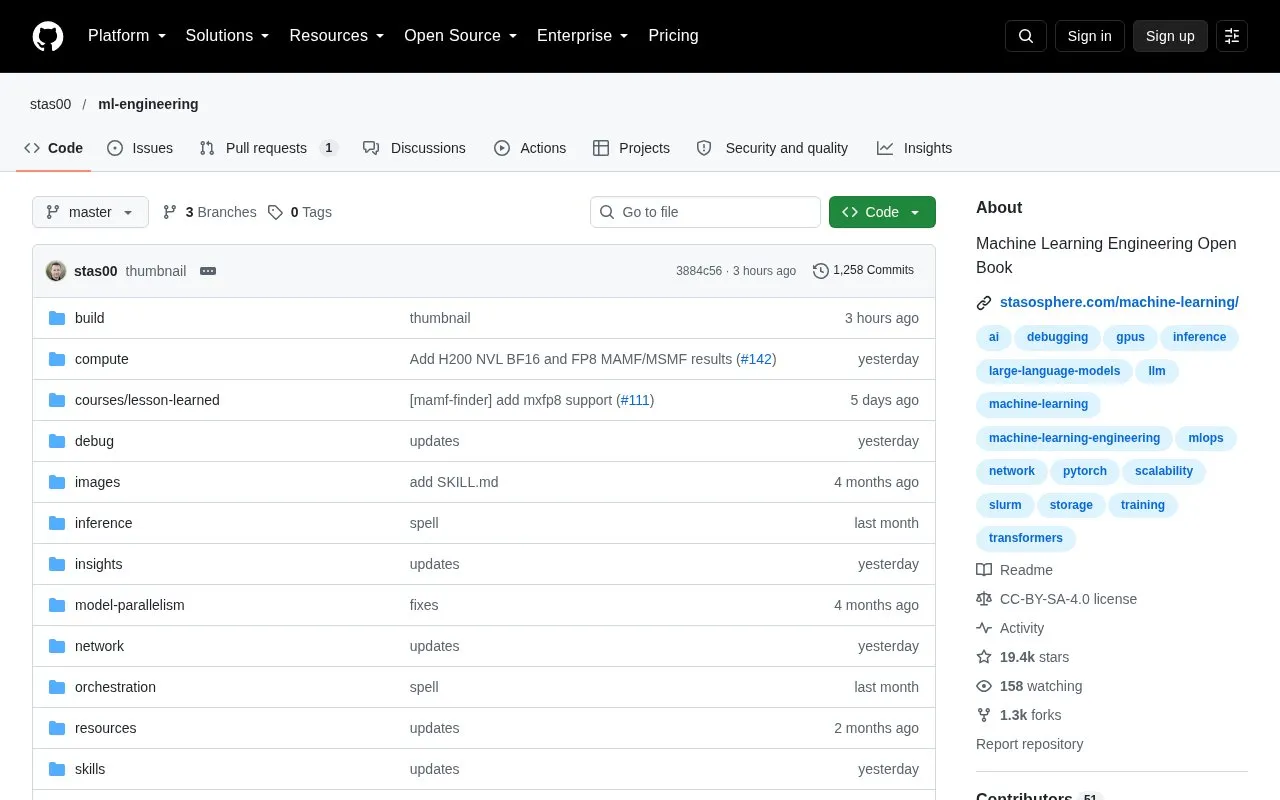
Task: Click the Sign up button
Action: [1170, 36]
